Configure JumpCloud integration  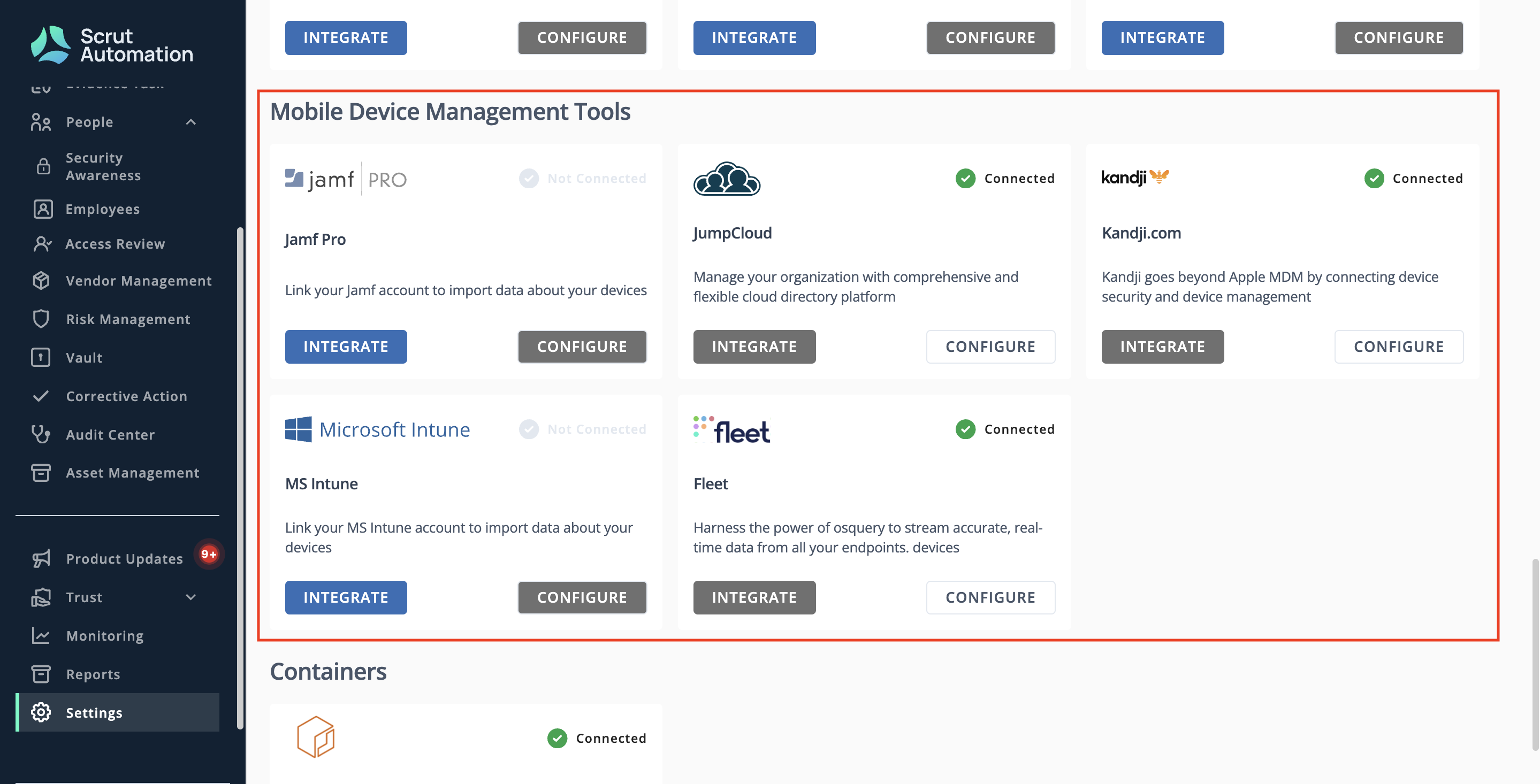(x=990, y=347)
